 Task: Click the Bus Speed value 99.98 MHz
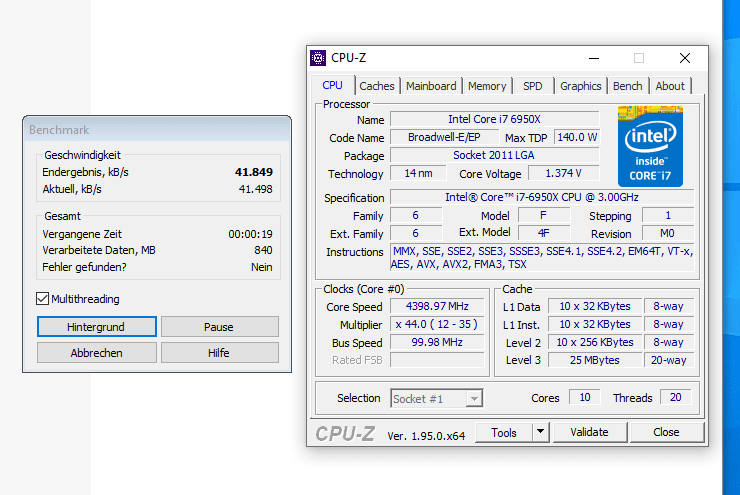437,342
